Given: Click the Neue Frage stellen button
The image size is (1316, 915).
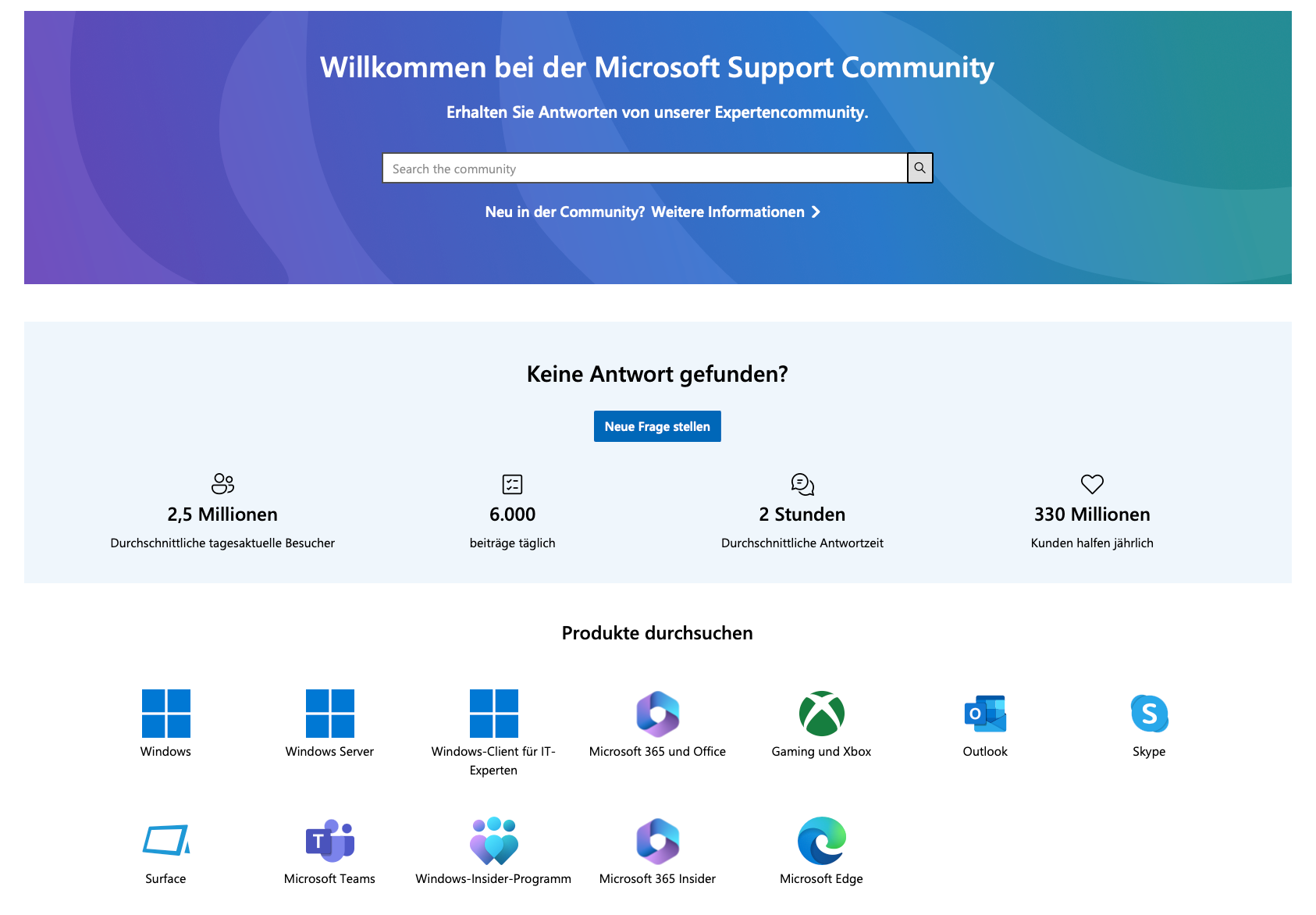Looking at the screenshot, I should 657,426.
